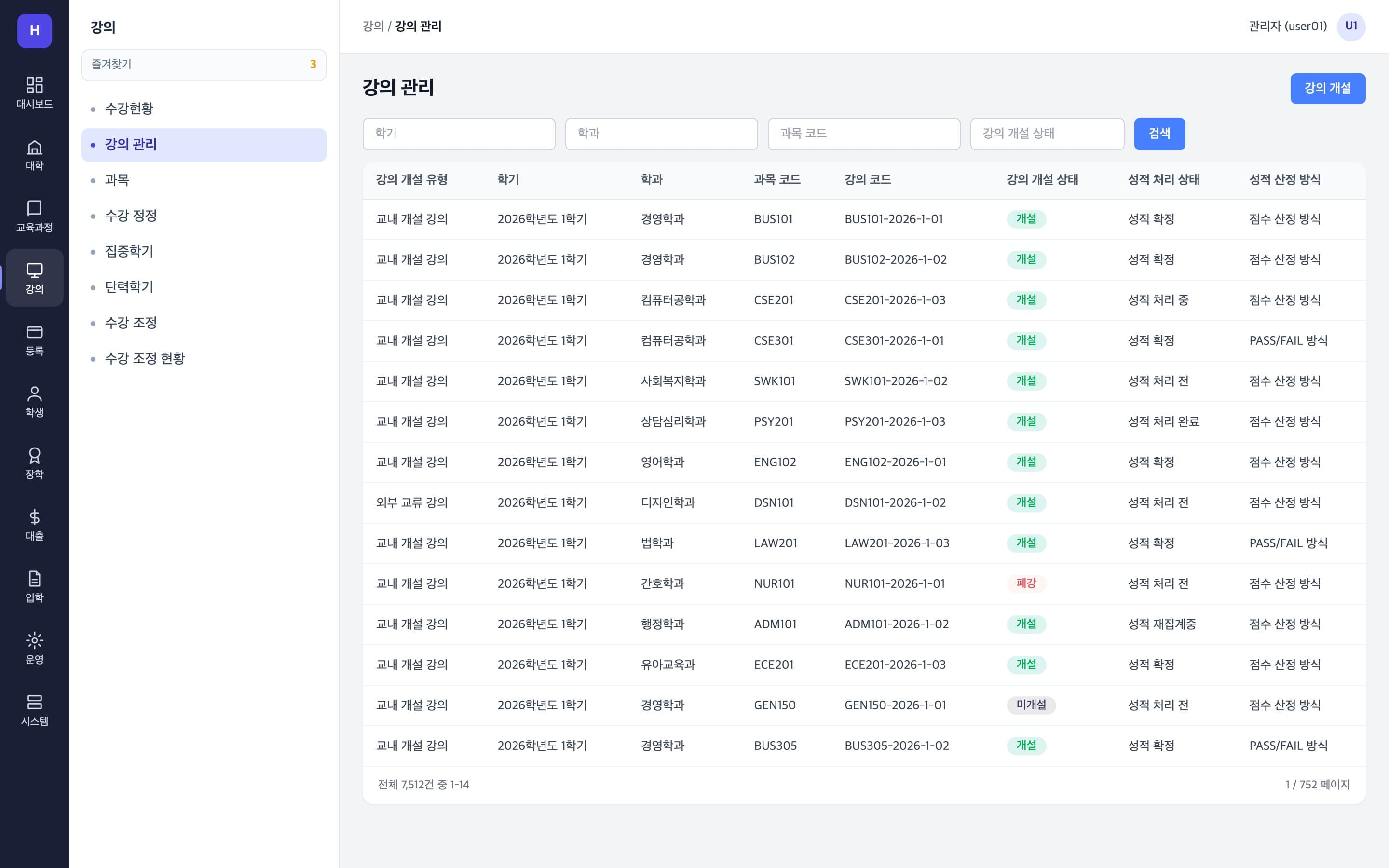
Task: Click the H logo icon at top
Action: pos(34,30)
